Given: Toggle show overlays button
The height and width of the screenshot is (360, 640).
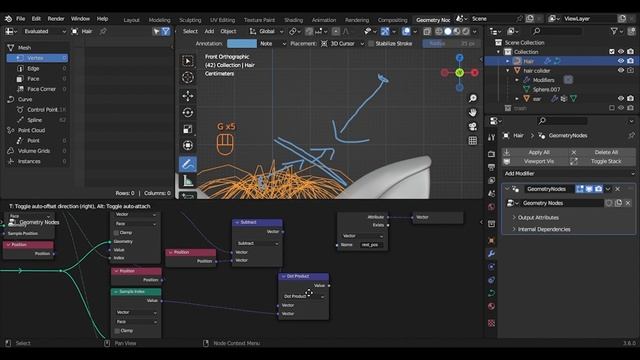Looking at the screenshot, I should coord(406,31).
